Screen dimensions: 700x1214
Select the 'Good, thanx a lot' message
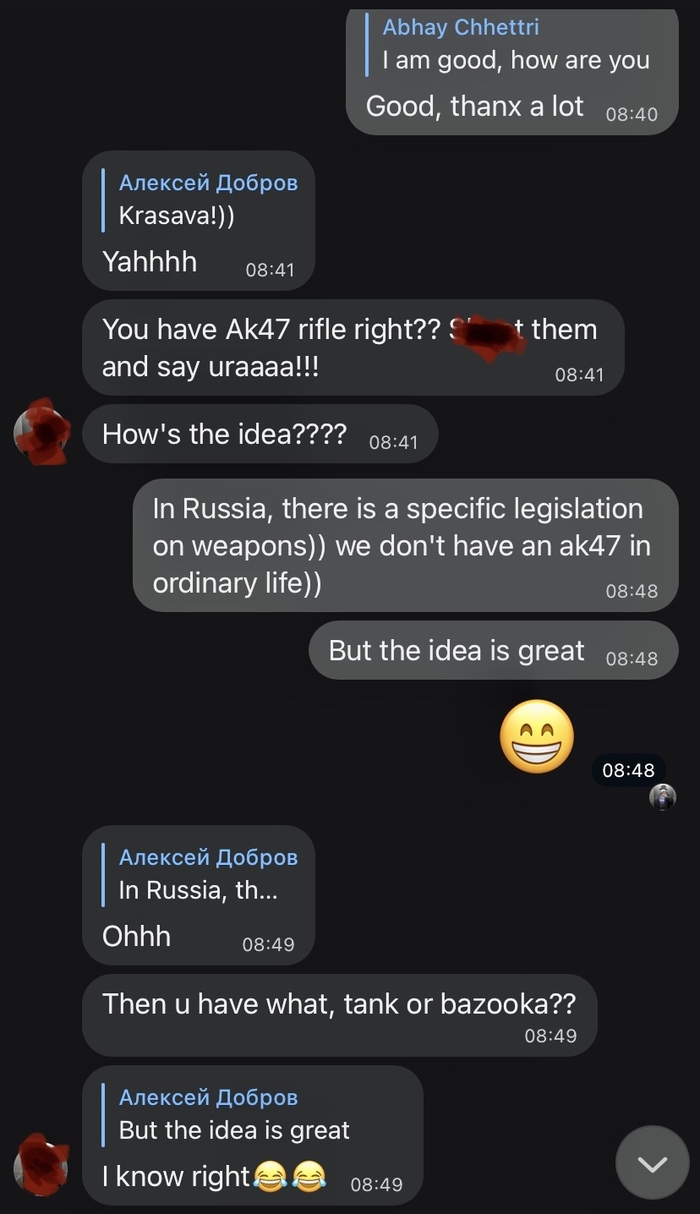(512, 72)
